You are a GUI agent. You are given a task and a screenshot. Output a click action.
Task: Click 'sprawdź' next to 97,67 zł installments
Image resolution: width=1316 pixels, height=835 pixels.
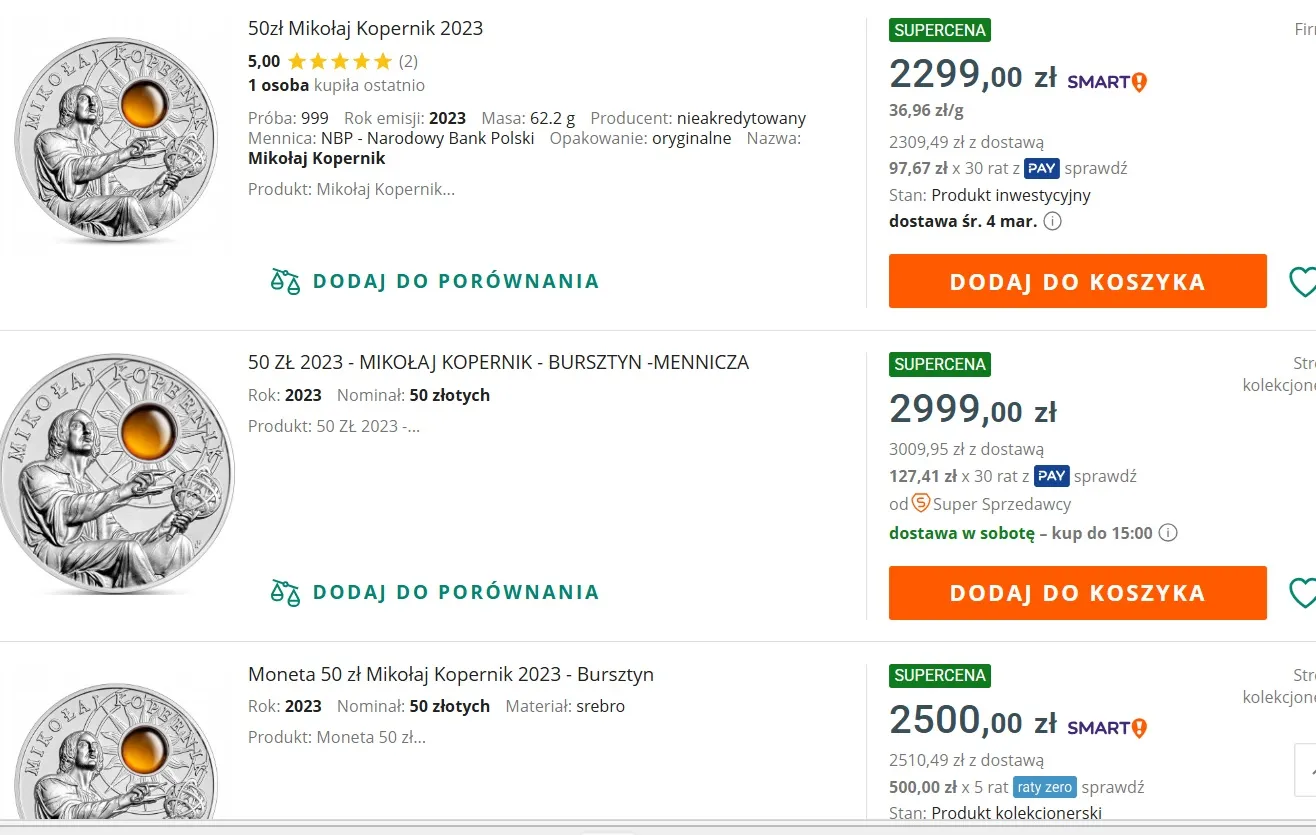tap(1095, 168)
